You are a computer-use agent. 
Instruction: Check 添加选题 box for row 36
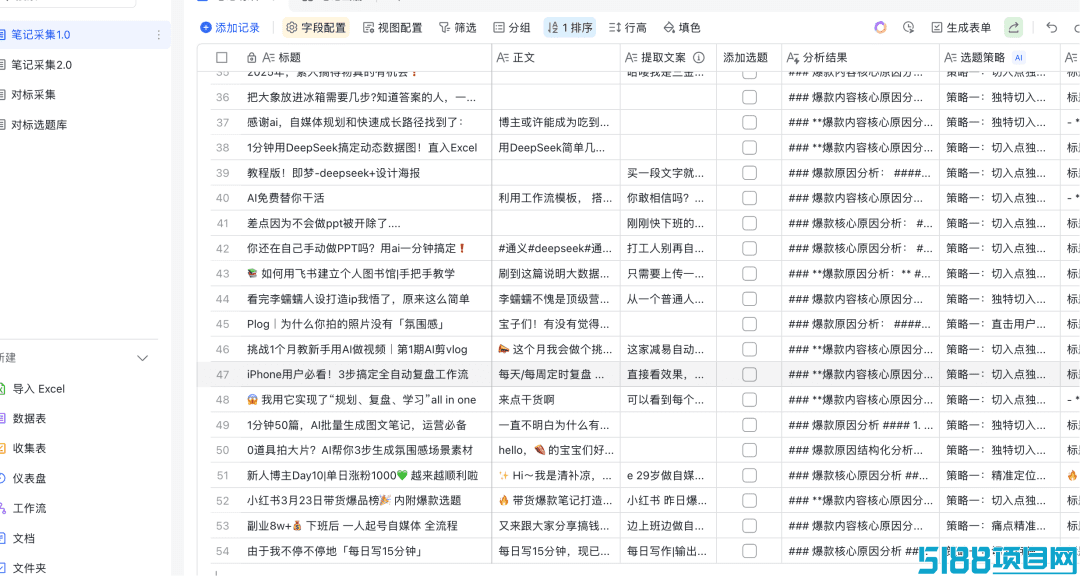click(749, 97)
